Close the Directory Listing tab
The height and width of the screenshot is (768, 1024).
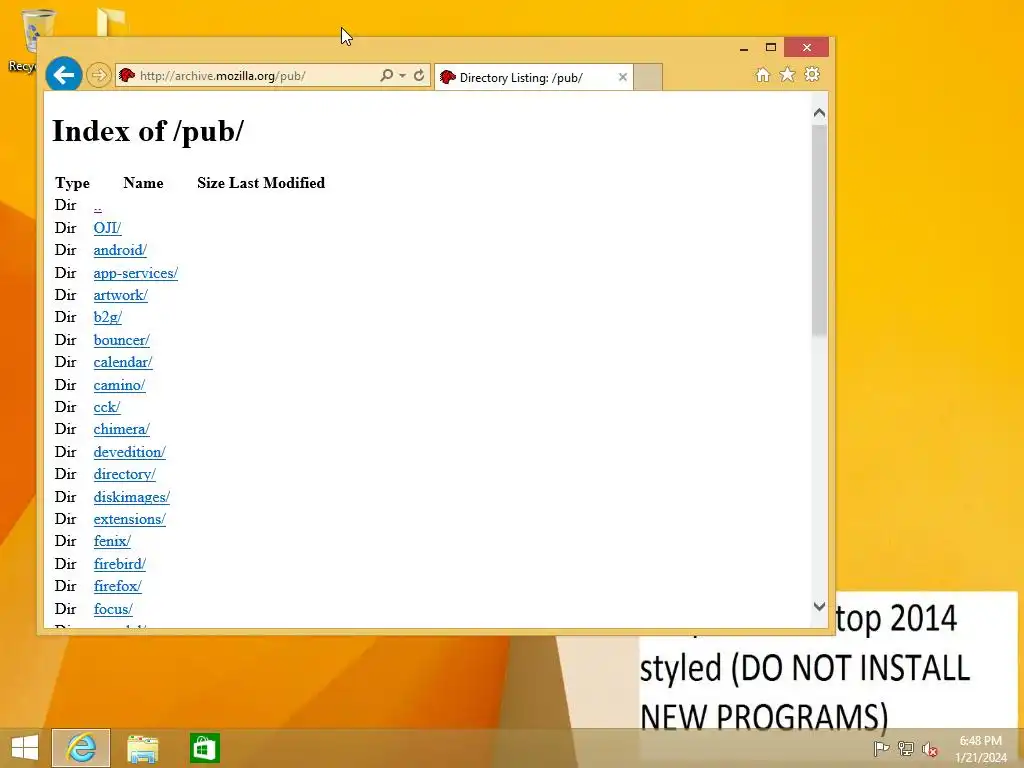(x=623, y=77)
